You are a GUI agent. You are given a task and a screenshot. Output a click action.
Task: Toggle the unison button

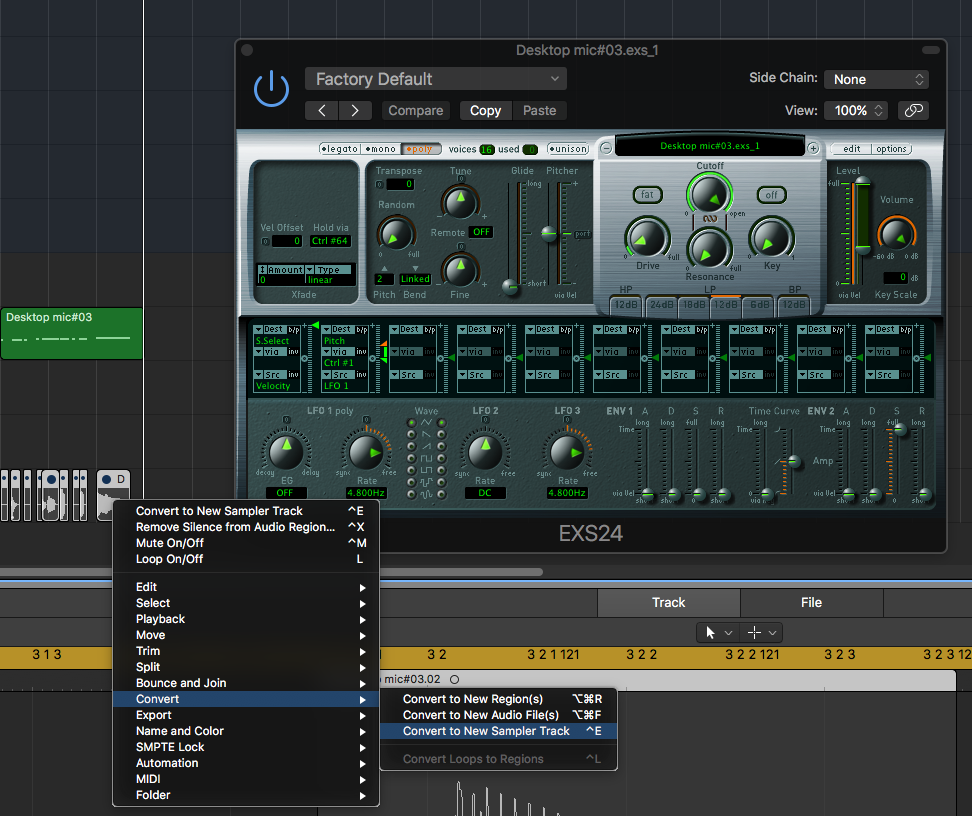568,149
